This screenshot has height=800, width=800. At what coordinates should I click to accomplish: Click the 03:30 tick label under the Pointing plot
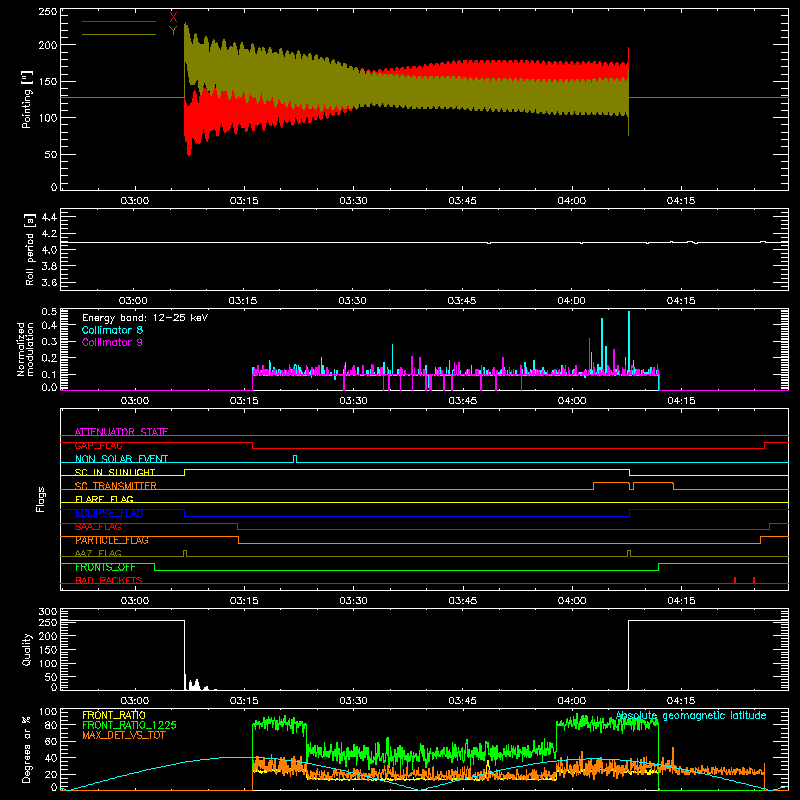[x=353, y=201]
